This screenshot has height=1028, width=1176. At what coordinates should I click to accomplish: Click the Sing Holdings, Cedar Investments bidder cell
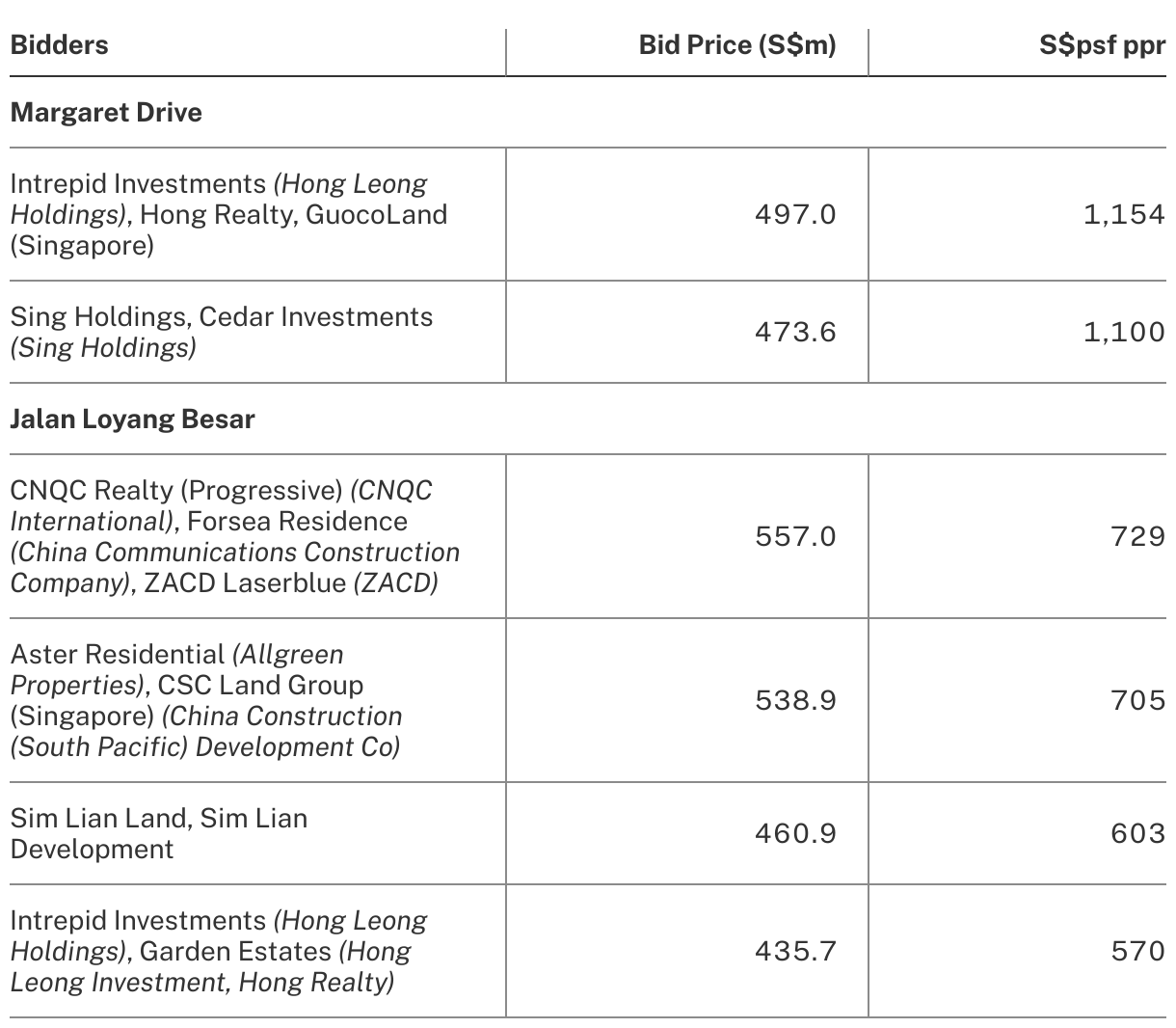pos(221,332)
